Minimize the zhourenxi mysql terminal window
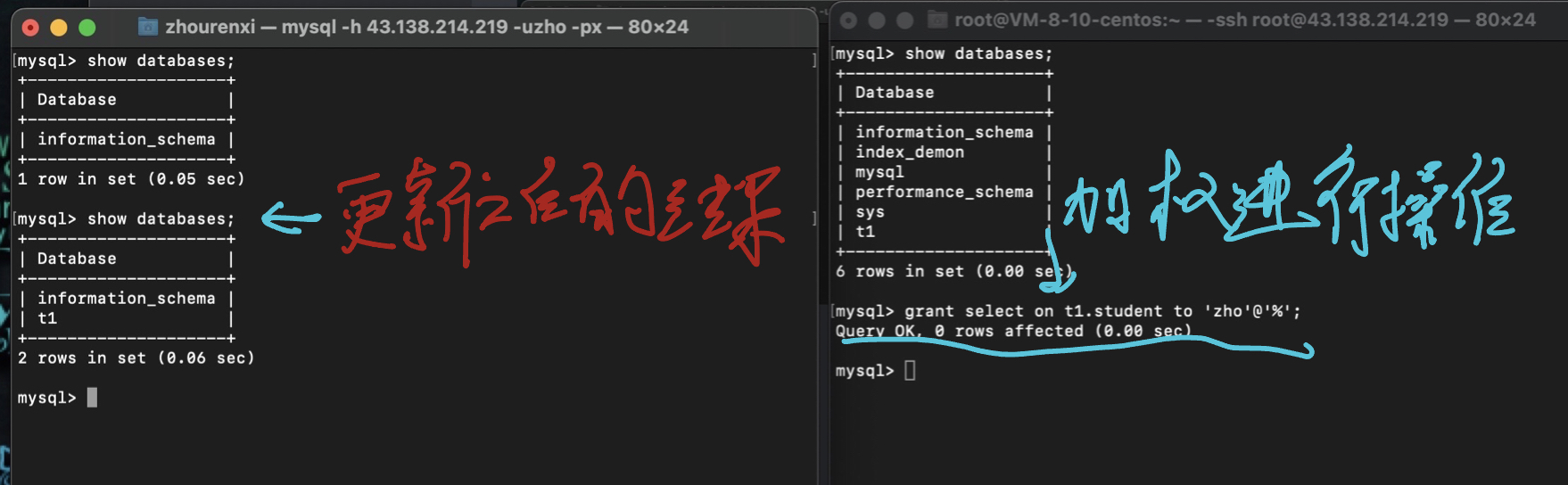1568x485 pixels. [x=59, y=28]
